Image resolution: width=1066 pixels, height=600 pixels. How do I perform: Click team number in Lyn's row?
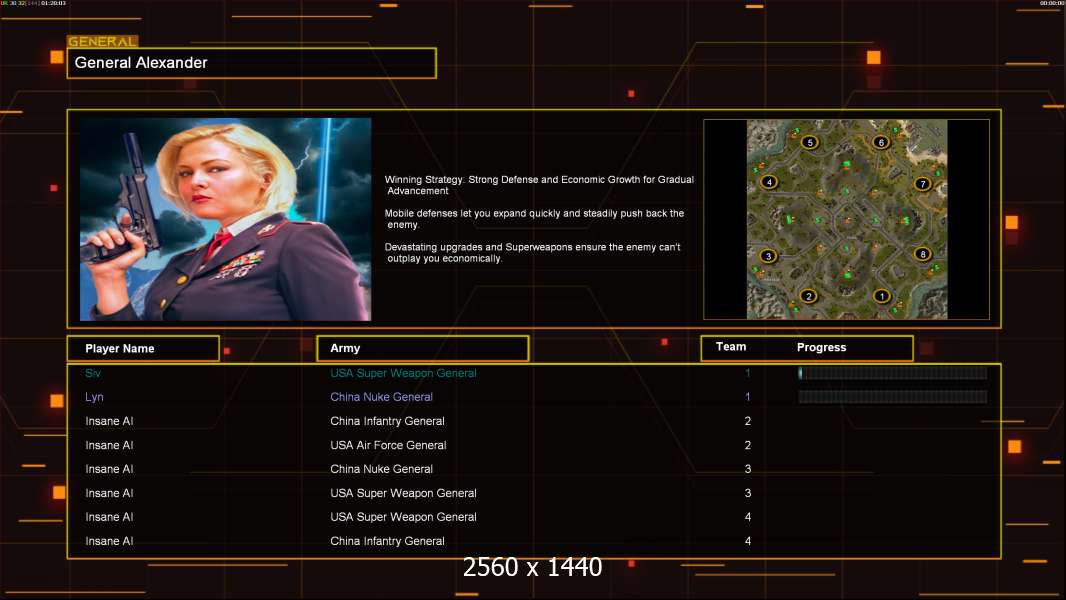coord(748,397)
